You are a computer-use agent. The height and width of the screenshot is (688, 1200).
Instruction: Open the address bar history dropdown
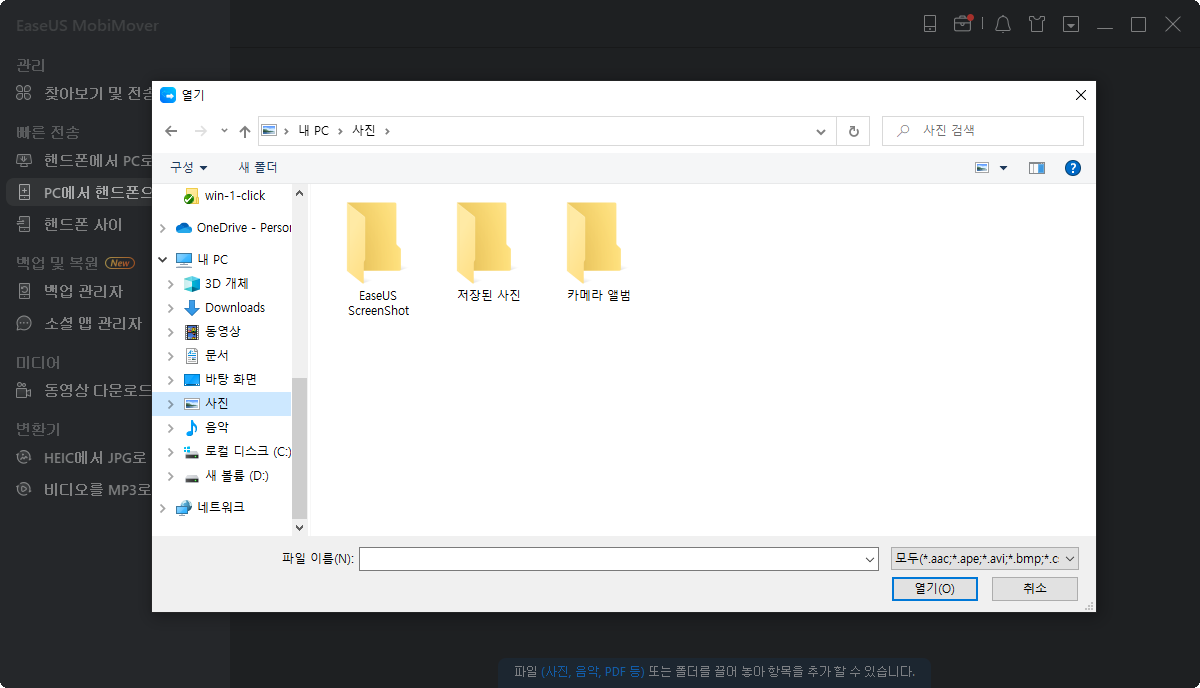[821, 131]
